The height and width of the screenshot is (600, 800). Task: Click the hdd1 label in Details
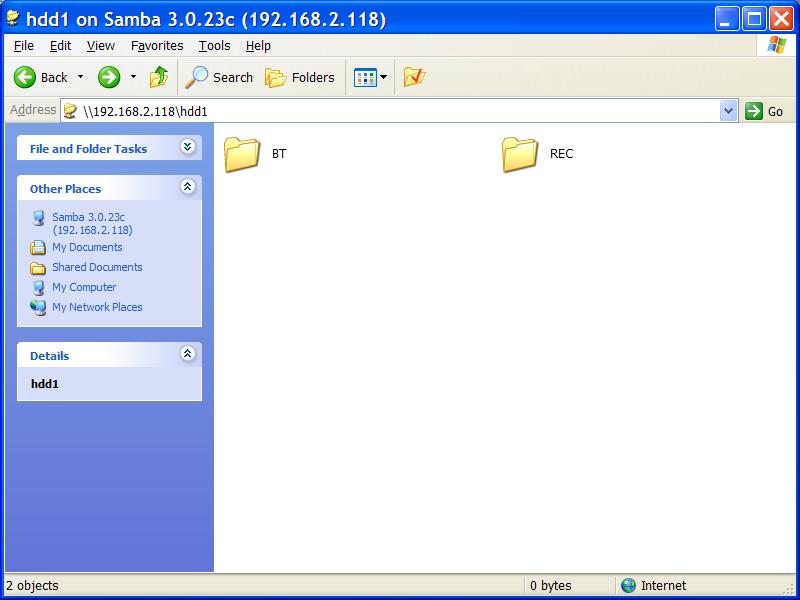[x=45, y=384]
